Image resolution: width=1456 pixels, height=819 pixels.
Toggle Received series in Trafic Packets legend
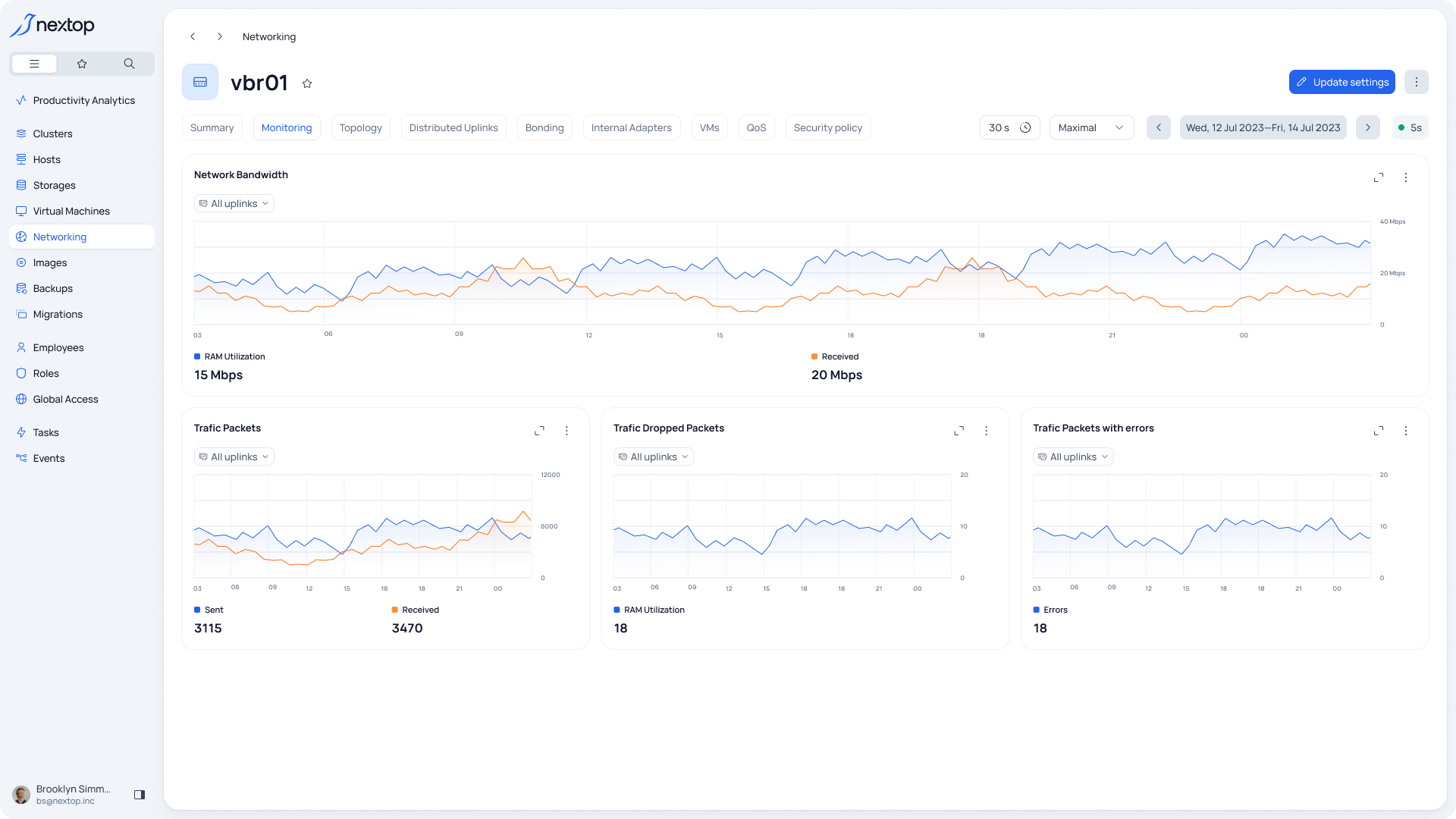416,610
